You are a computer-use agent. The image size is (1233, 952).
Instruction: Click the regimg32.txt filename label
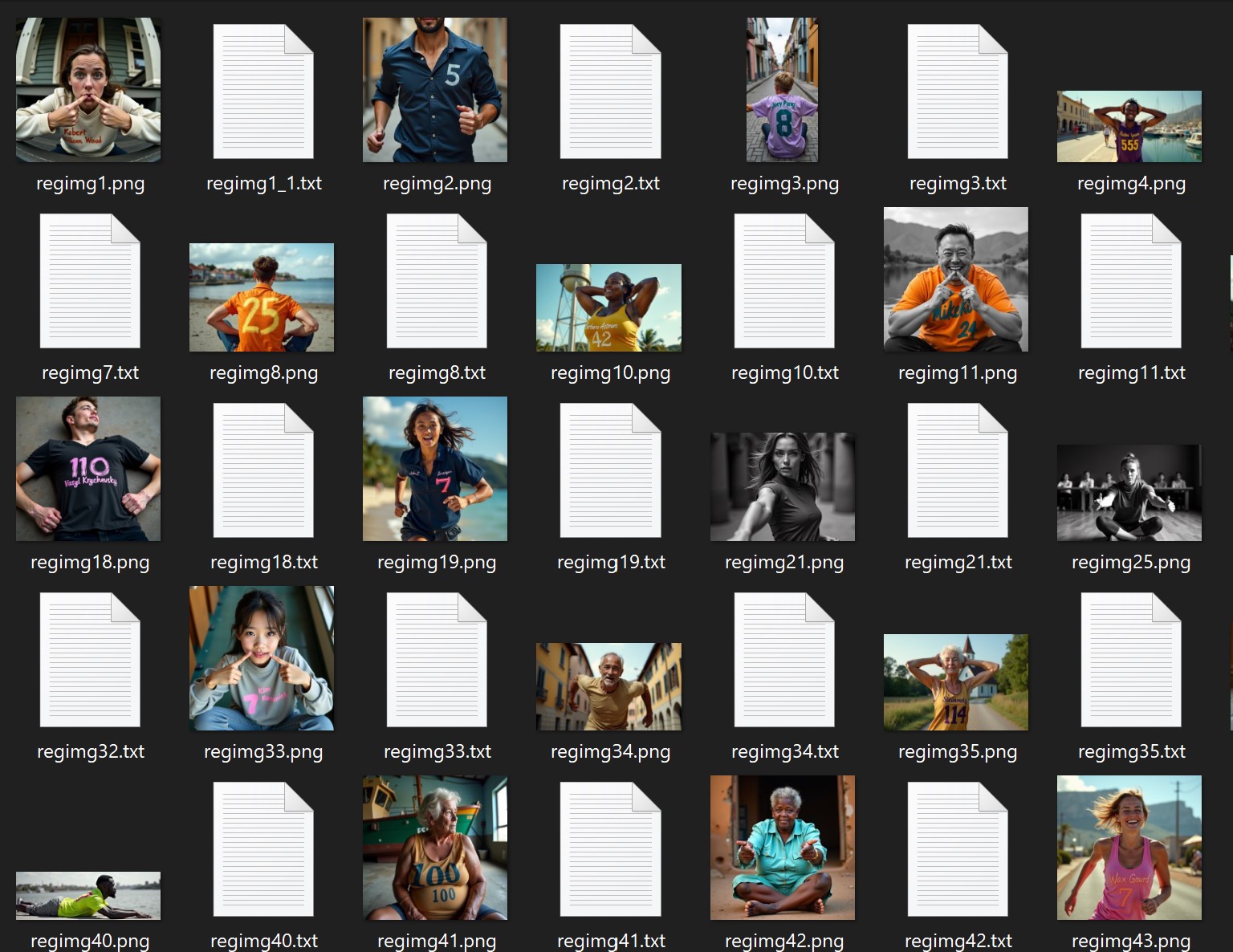click(x=91, y=752)
